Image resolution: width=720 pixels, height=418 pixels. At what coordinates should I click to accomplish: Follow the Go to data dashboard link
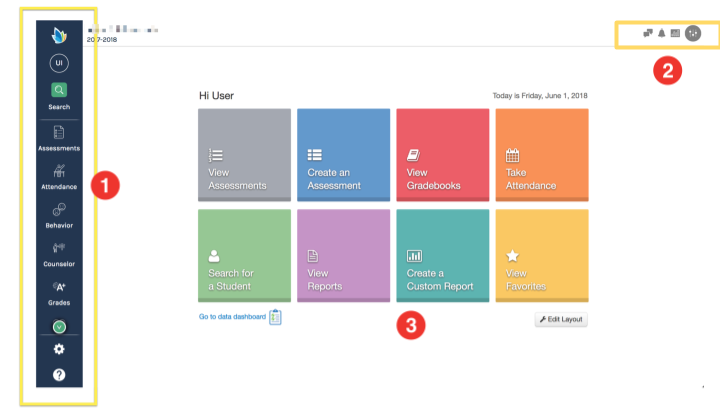point(232,317)
